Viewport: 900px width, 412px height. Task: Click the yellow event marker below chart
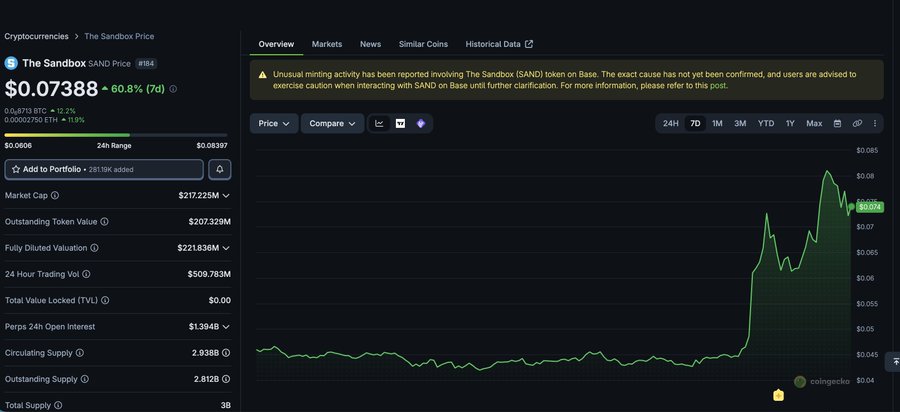[778, 395]
